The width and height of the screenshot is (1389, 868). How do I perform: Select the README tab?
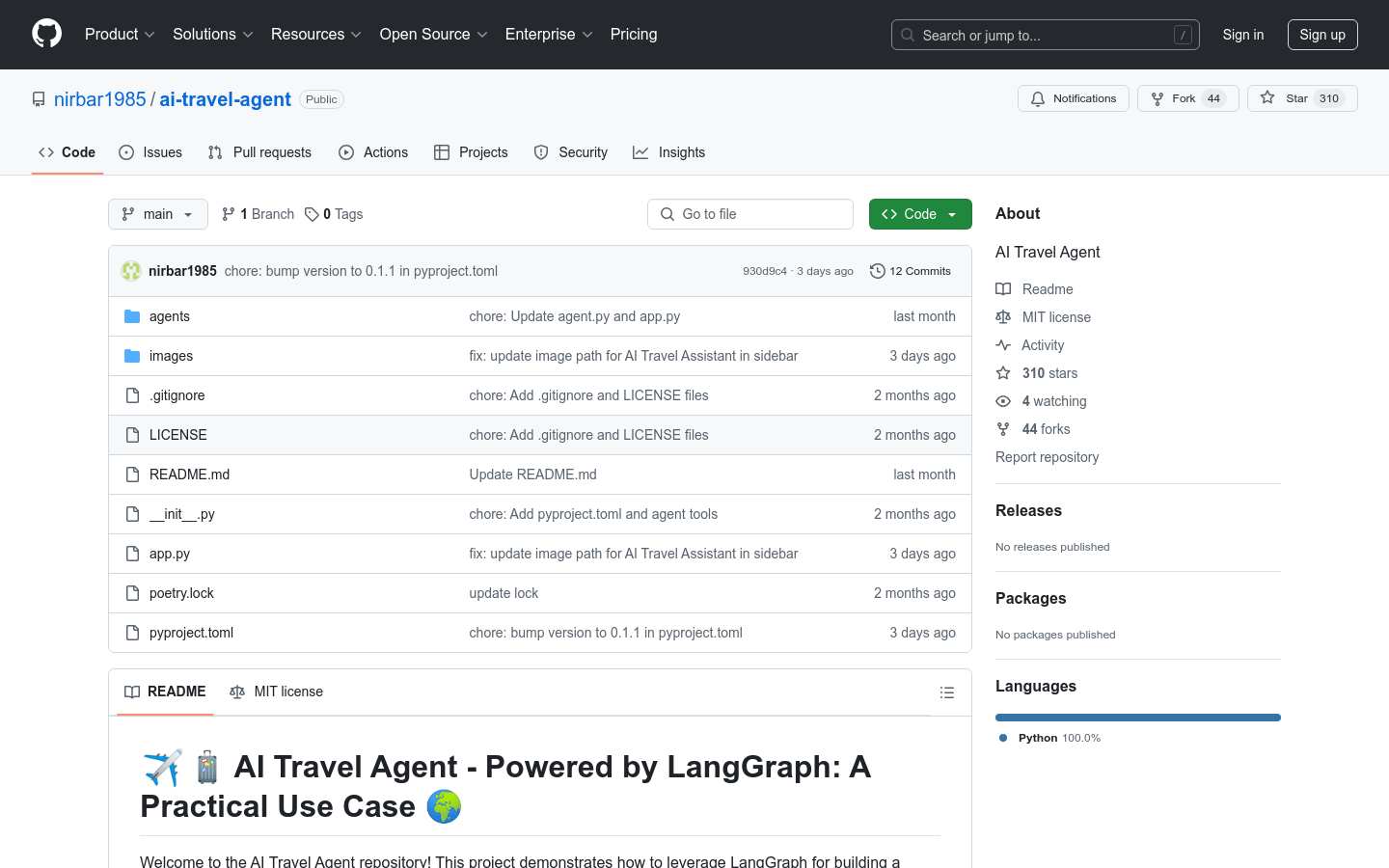tap(165, 692)
